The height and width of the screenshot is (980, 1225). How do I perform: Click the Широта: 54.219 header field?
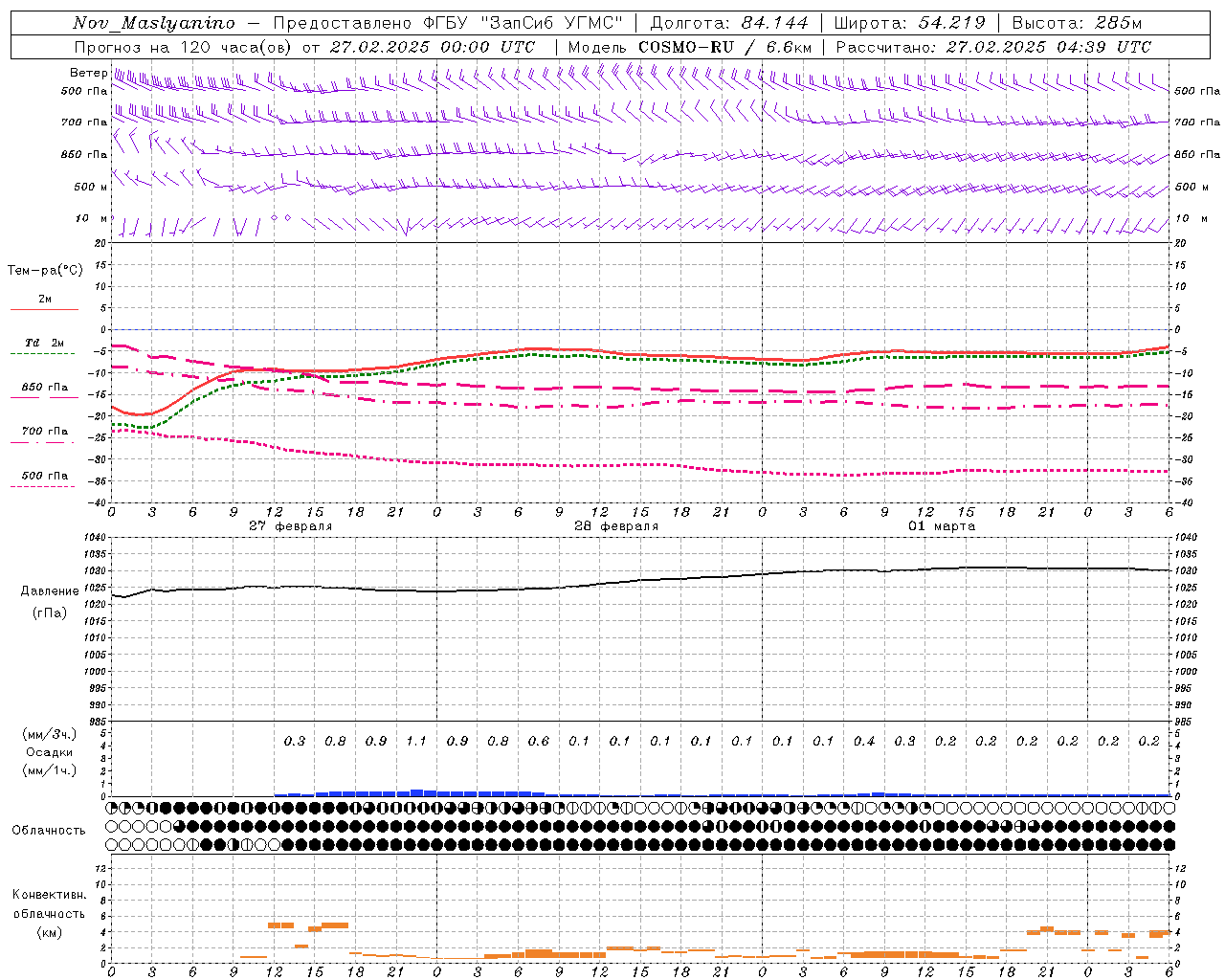(909, 23)
